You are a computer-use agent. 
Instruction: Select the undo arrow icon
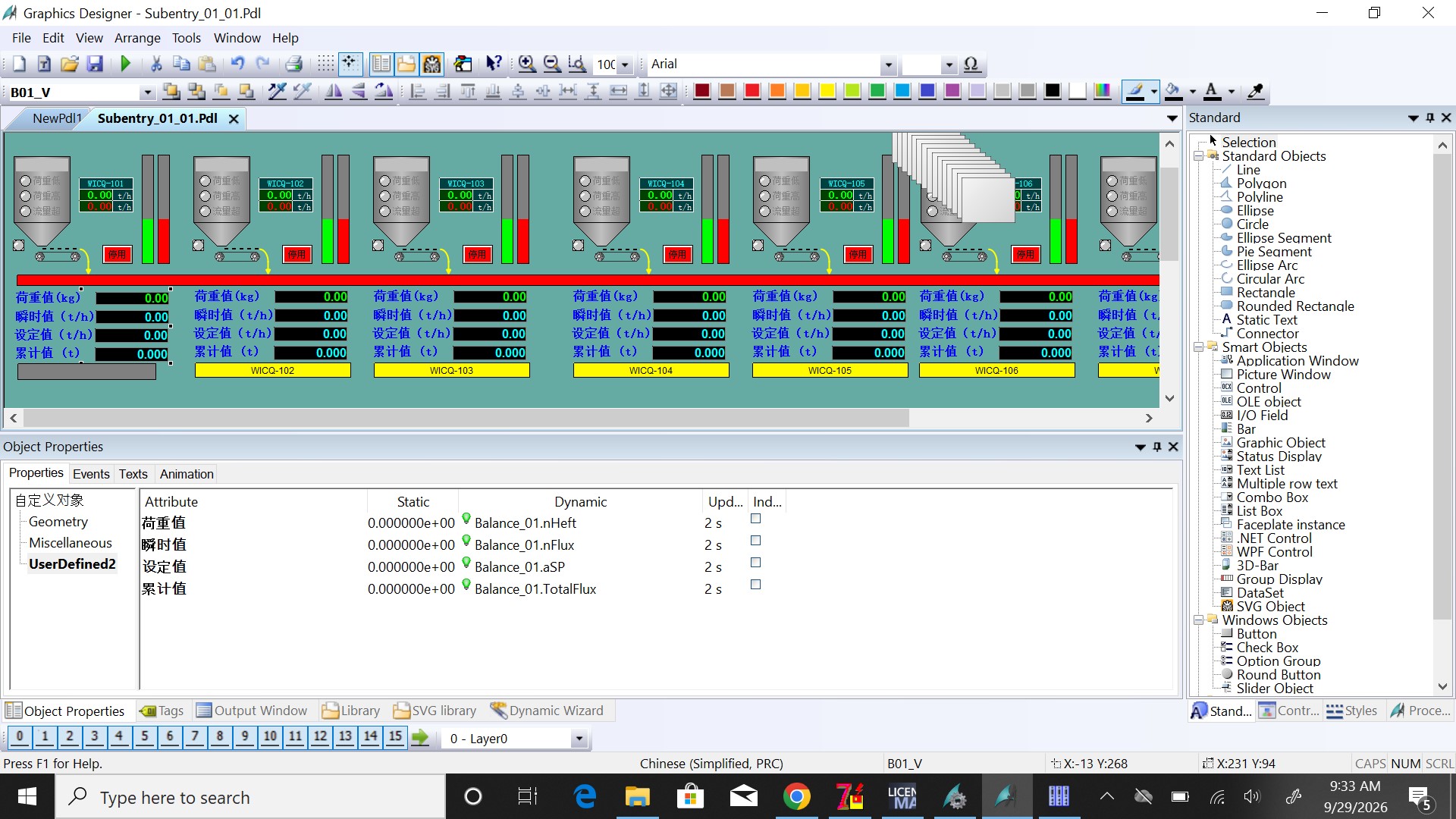pos(237,64)
